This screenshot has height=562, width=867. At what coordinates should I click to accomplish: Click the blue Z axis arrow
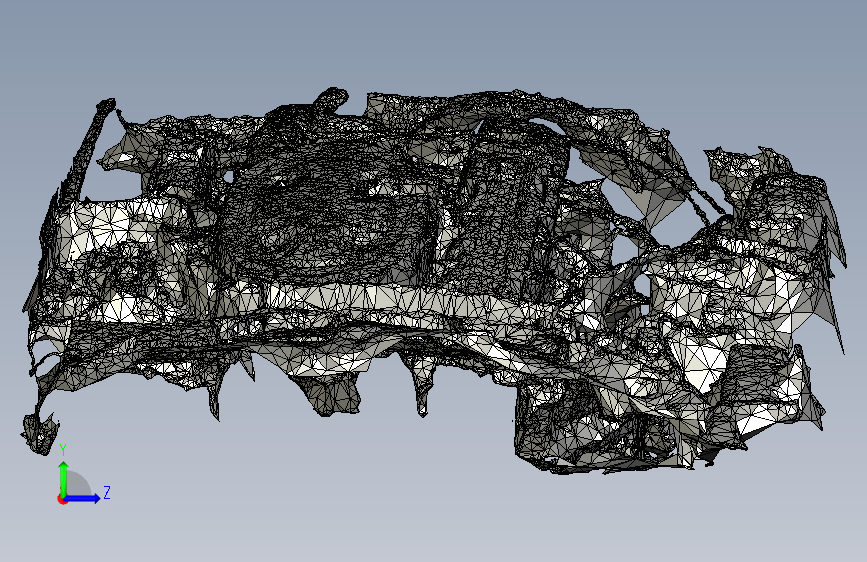82,498
